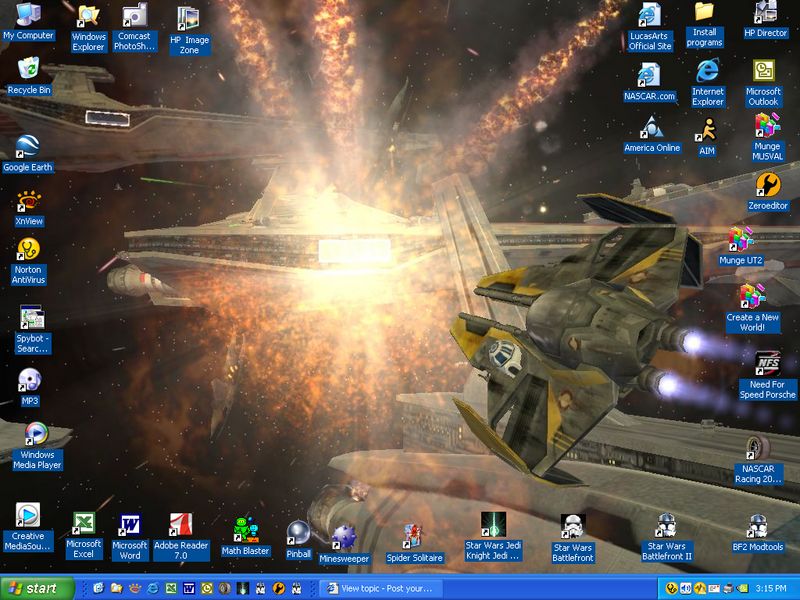
Task: Click the Zeroeditor desktop icon
Action: (x=768, y=192)
